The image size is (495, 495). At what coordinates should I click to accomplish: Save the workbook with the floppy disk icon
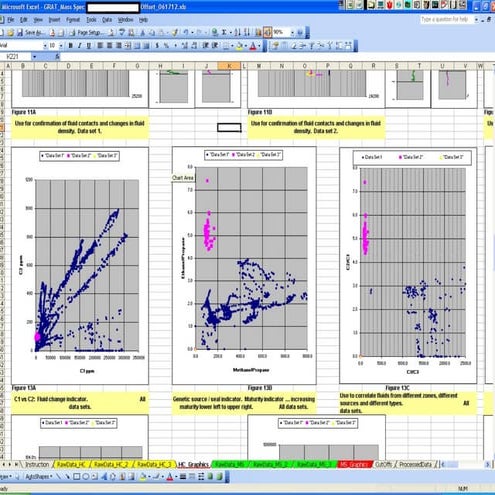coord(20,32)
